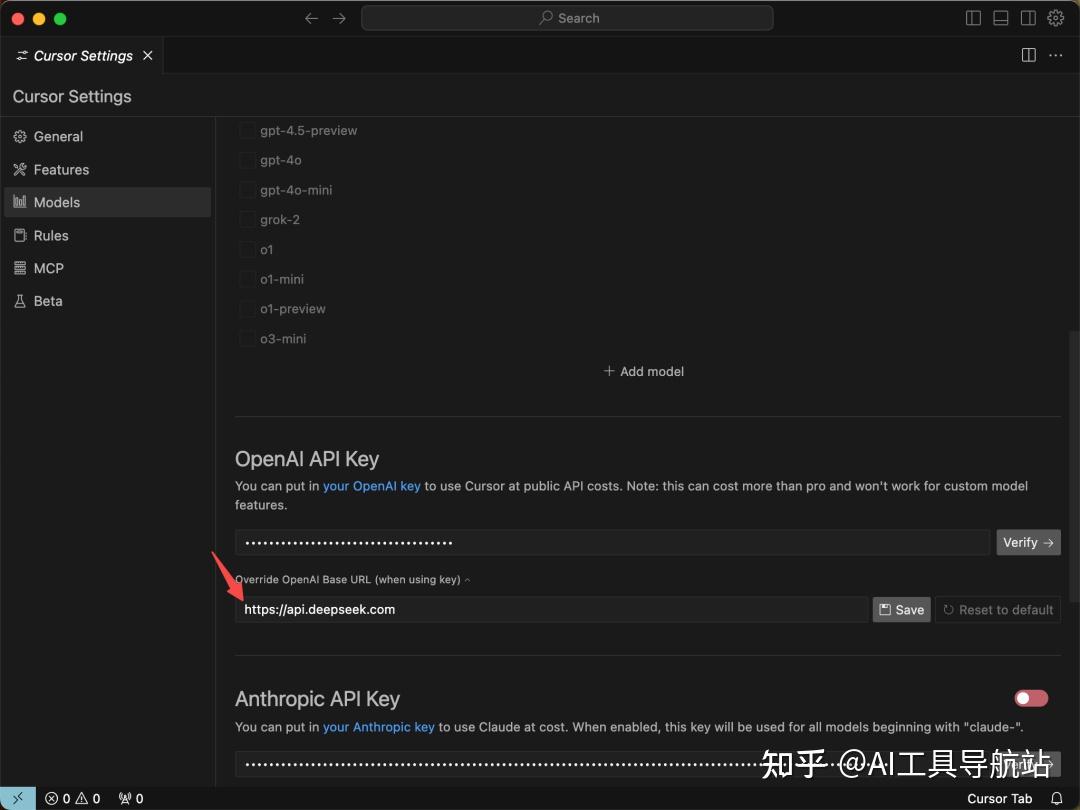Enable the grok-2 model checkbox
This screenshot has height=810, width=1080.
pyautogui.click(x=247, y=219)
